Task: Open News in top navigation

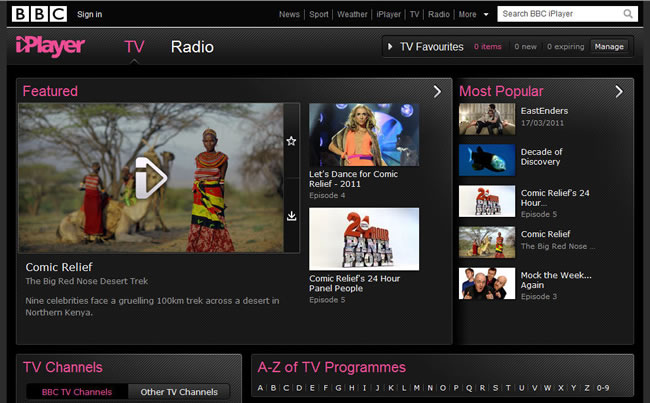Action: click(x=289, y=15)
